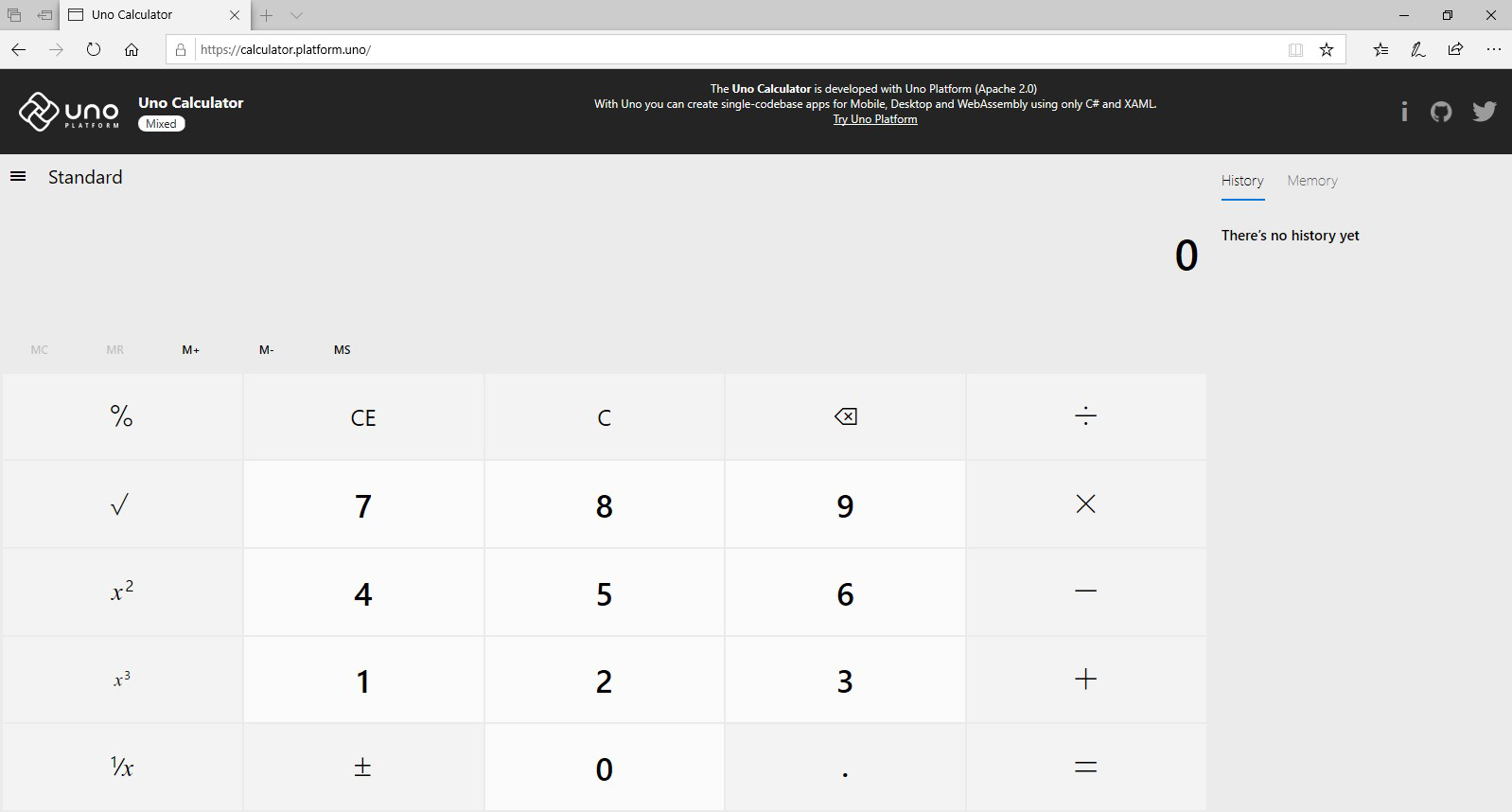This screenshot has width=1512, height=812.
Task: Click the Mixed badge label
Action: (161, 124)
